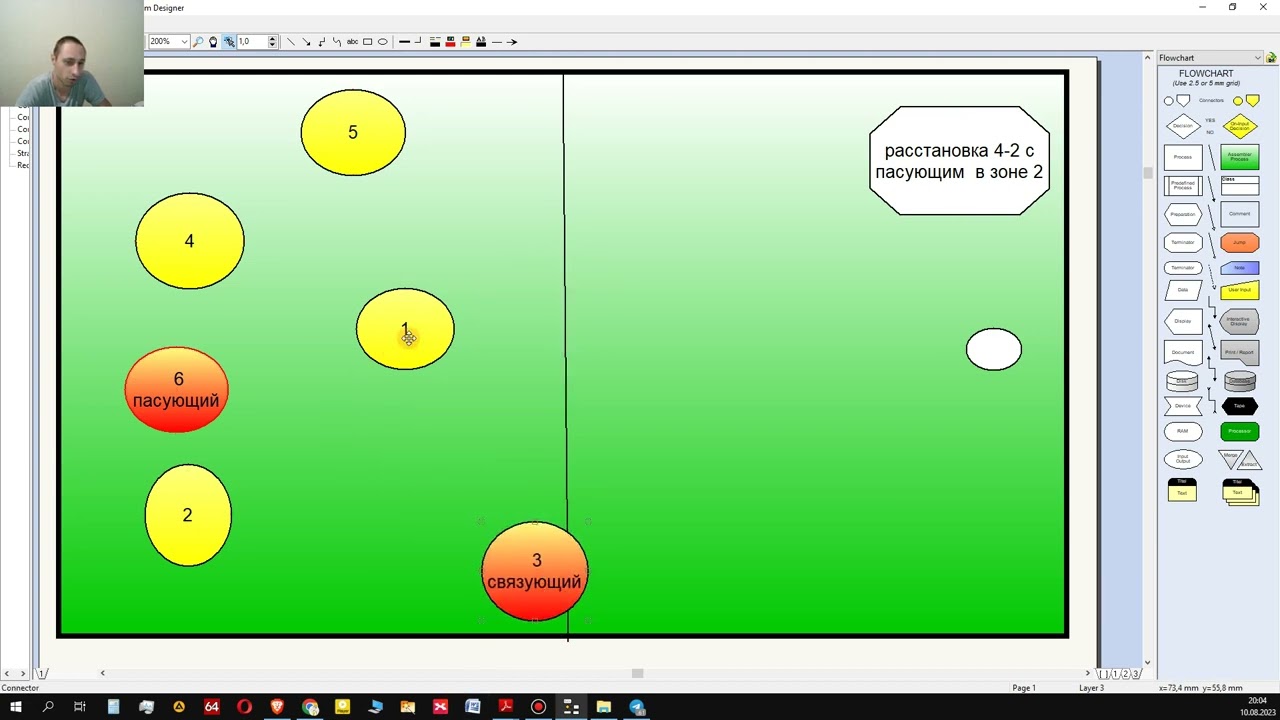The width and height of the screenshot is (1280, 720).
Task: Pick the yellow User Input stencil
Action: click(1240, 290)
